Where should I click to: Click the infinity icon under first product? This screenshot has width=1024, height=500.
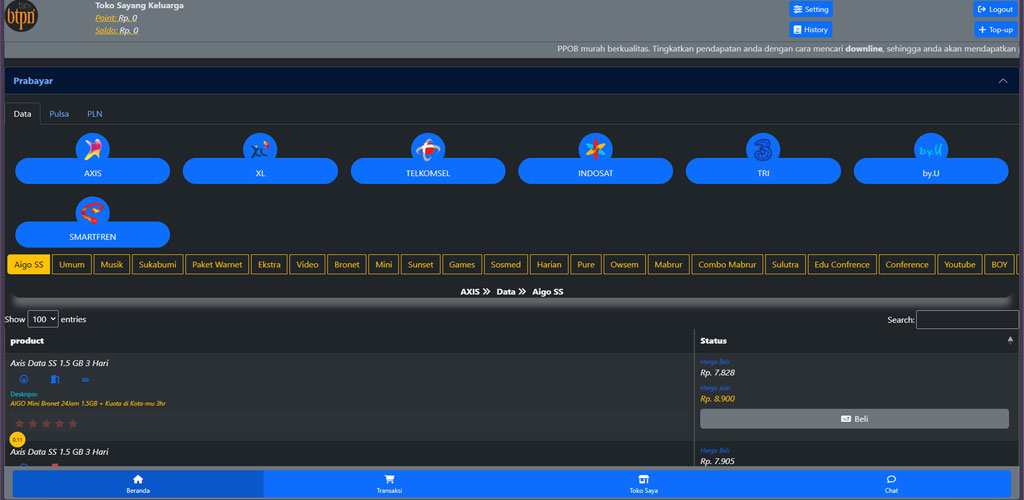(85, 379)
